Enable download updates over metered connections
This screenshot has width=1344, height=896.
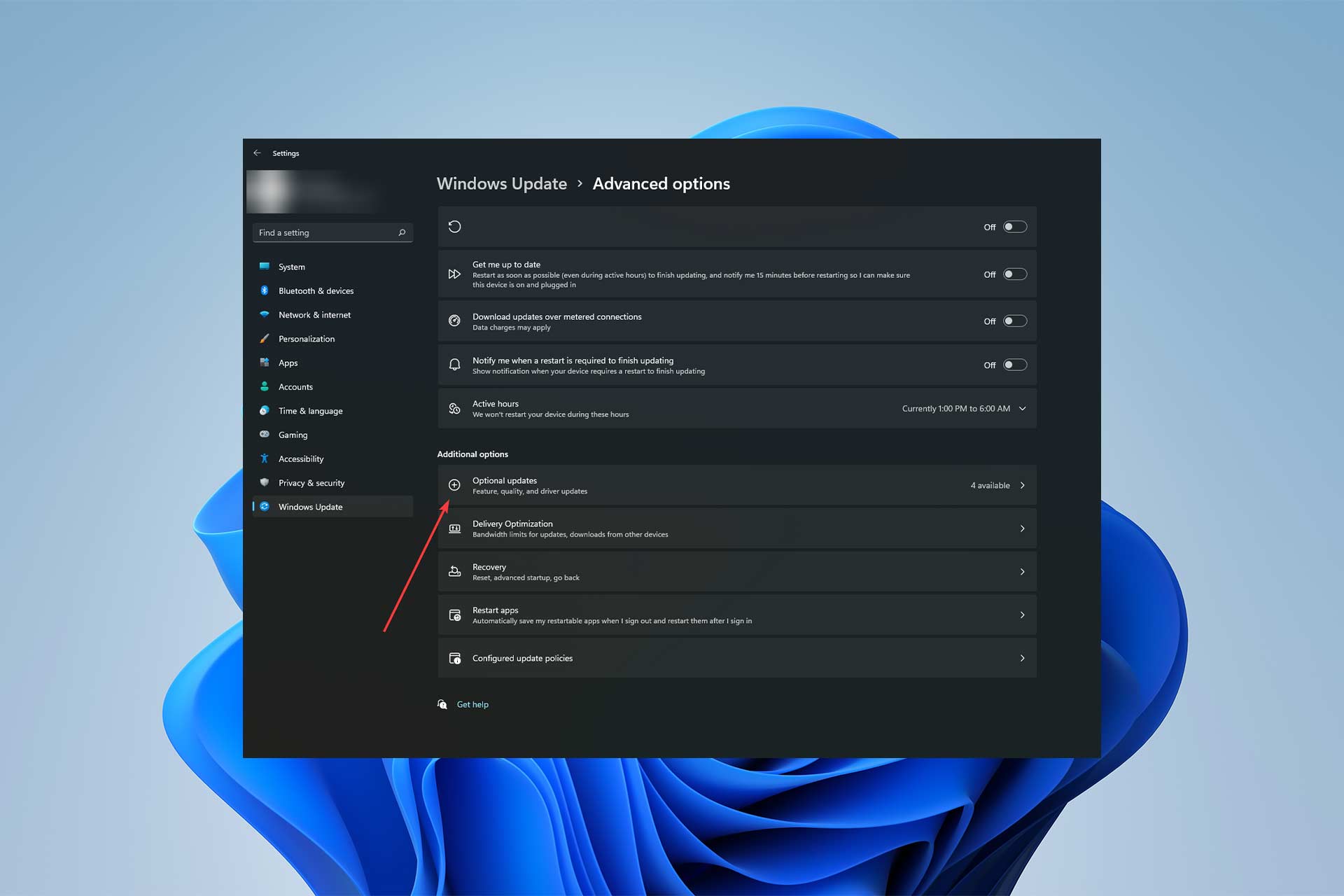point(1014,321)
